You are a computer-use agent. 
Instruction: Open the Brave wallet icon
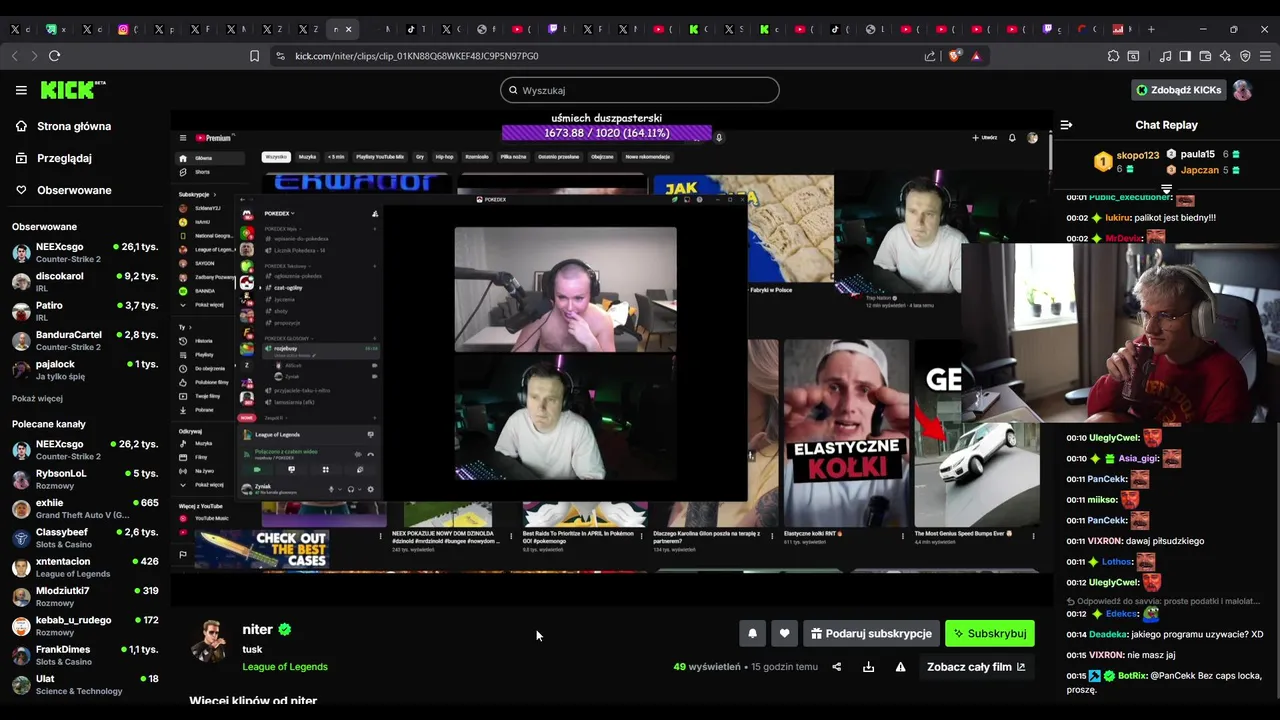coord(1205,56)
